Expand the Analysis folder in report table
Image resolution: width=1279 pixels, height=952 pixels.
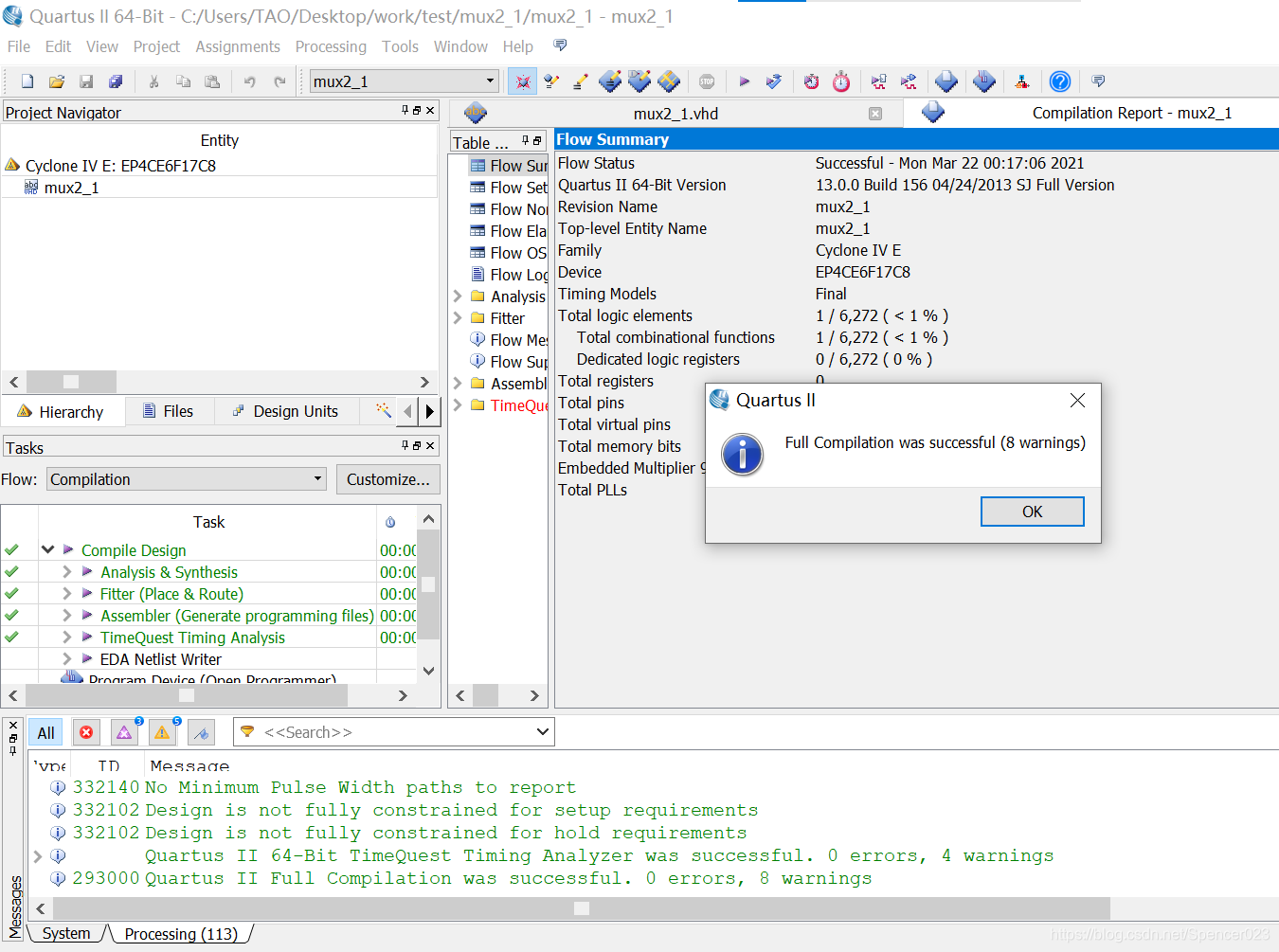click(x=458, y=296)
